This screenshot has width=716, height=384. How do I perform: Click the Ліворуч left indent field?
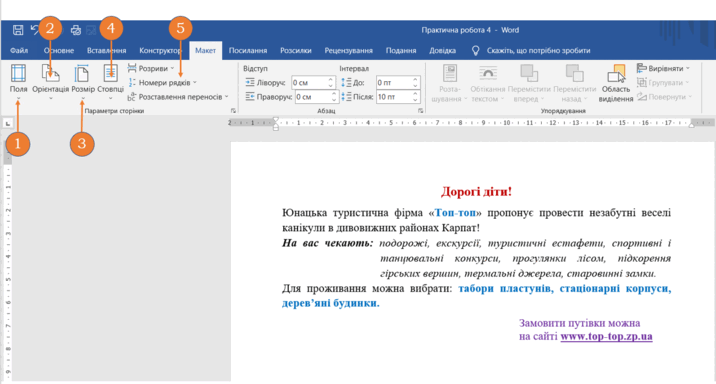coord(309,83)
